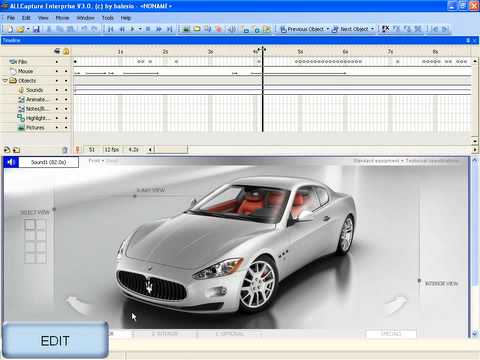This screenshot has height=360, width=480.
Task: Toggle visibility dot for Sounds track
Action: [x=57, y=90]
